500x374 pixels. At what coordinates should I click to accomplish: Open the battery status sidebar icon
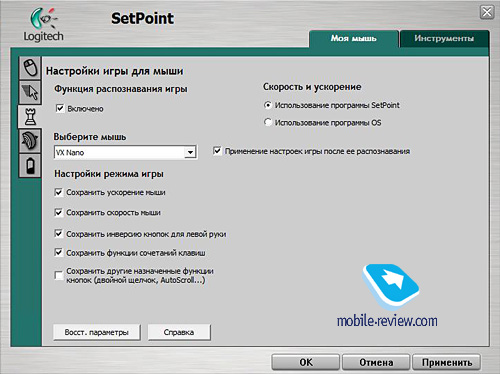30,165
